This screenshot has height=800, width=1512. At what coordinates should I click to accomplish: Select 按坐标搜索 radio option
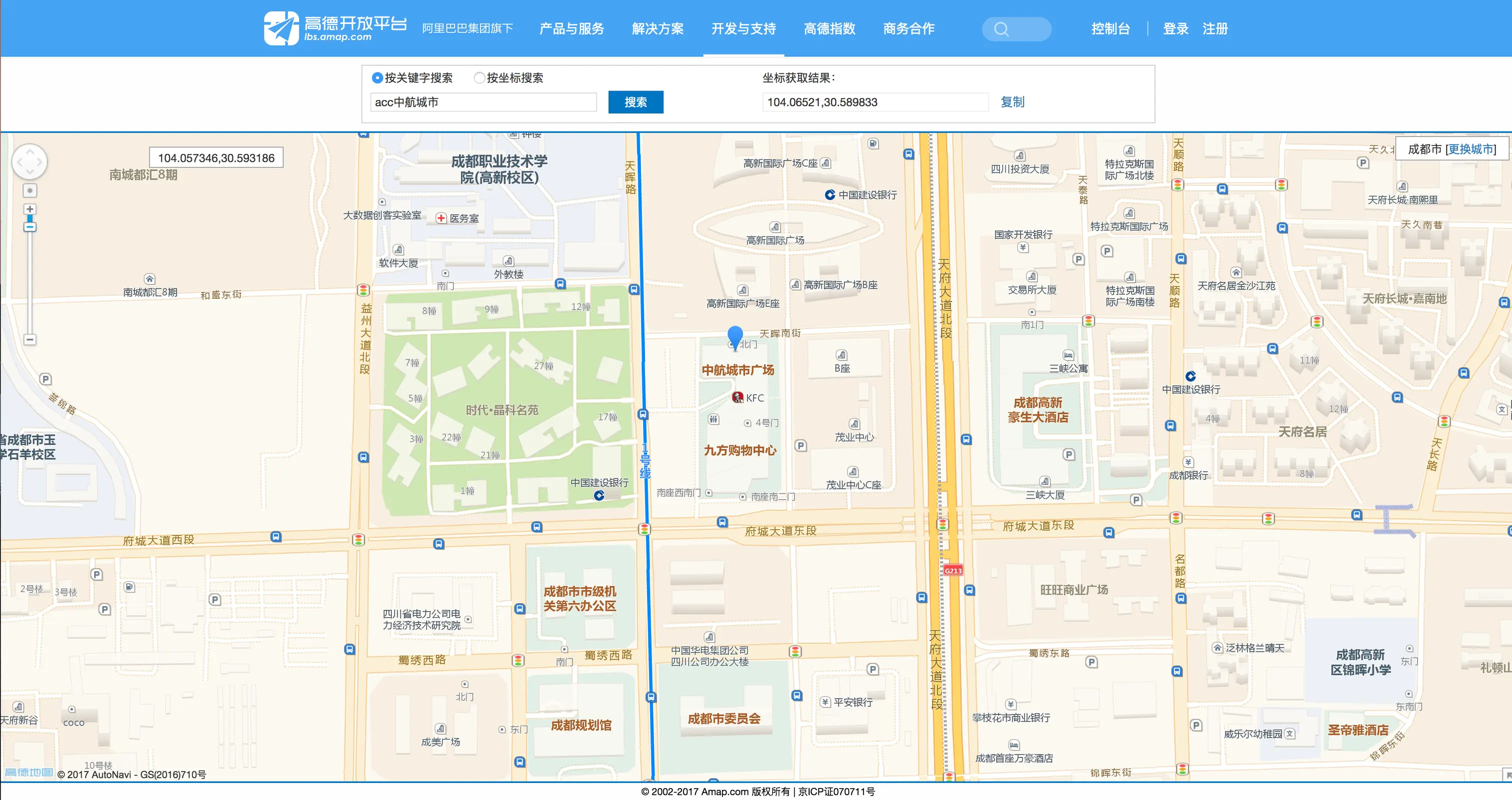(x=479, y=77)
